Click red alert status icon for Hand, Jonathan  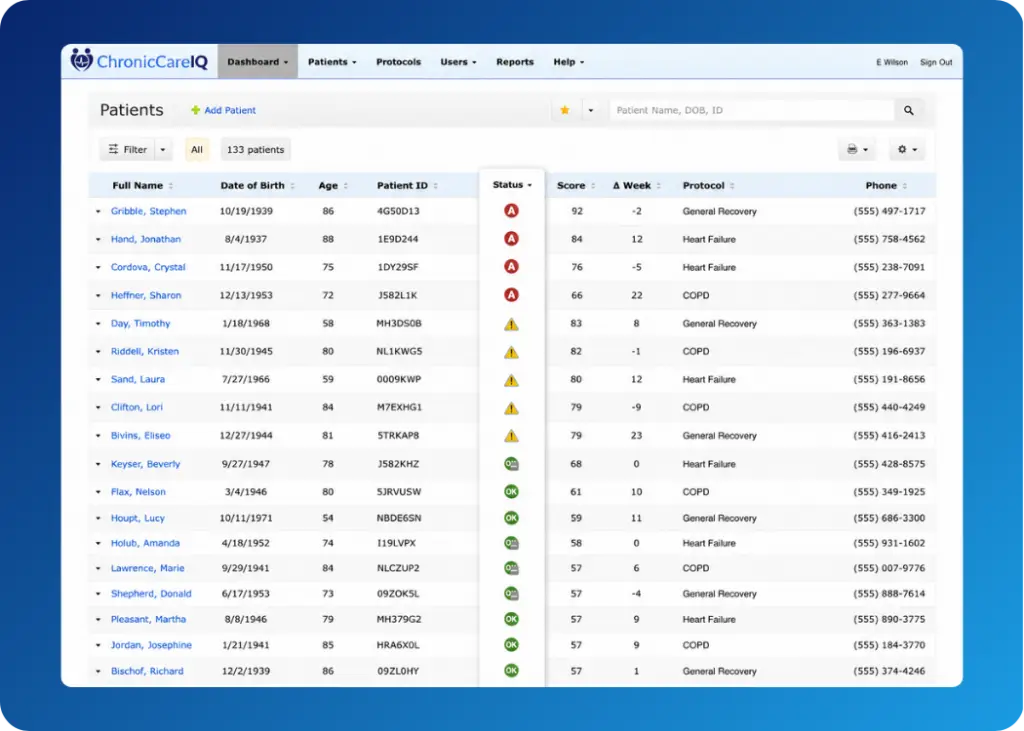pos(511,239)
